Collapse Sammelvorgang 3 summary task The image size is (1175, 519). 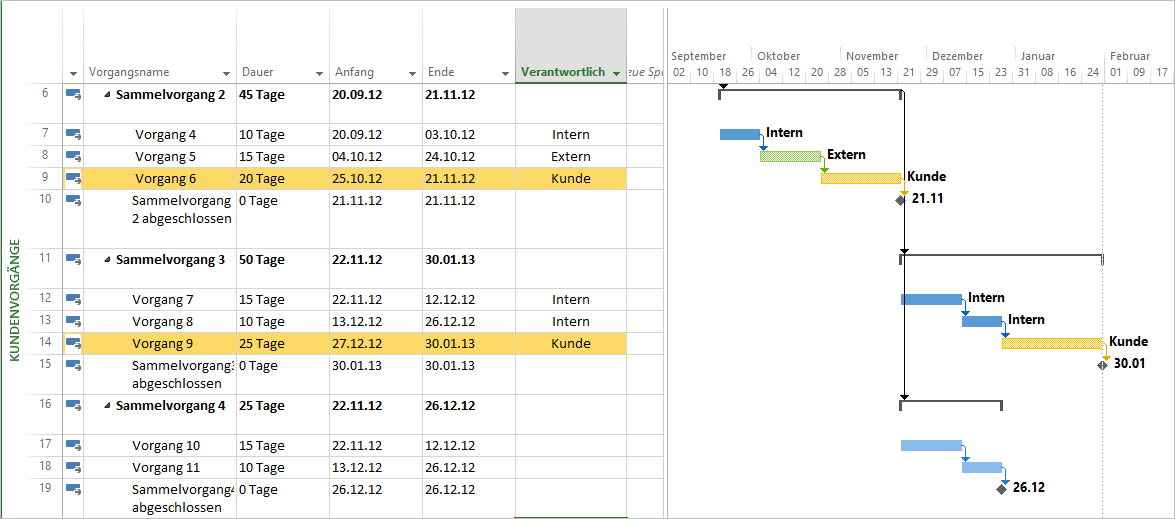pyautogui.click(x=106, y=260)
